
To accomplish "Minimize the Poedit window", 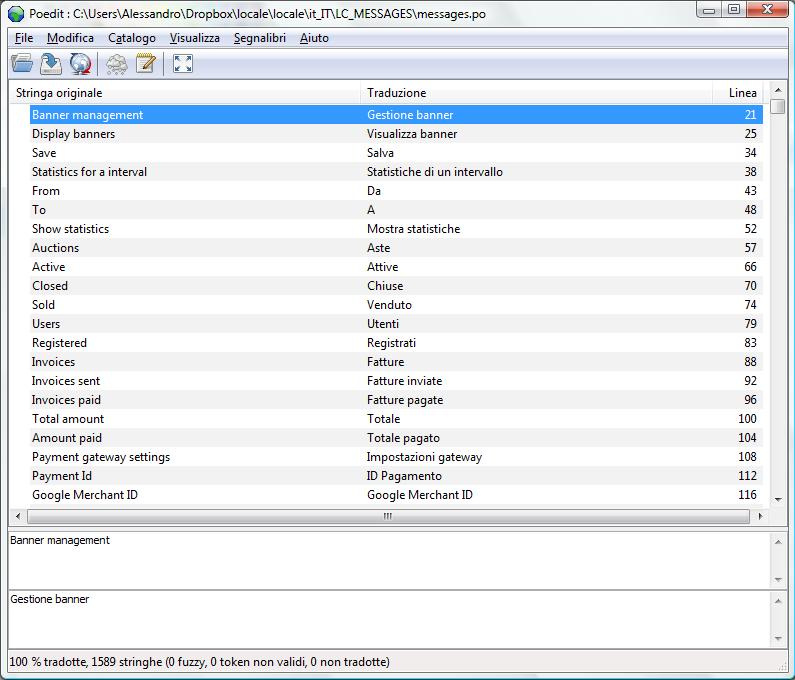I will [x=709, y=10].
